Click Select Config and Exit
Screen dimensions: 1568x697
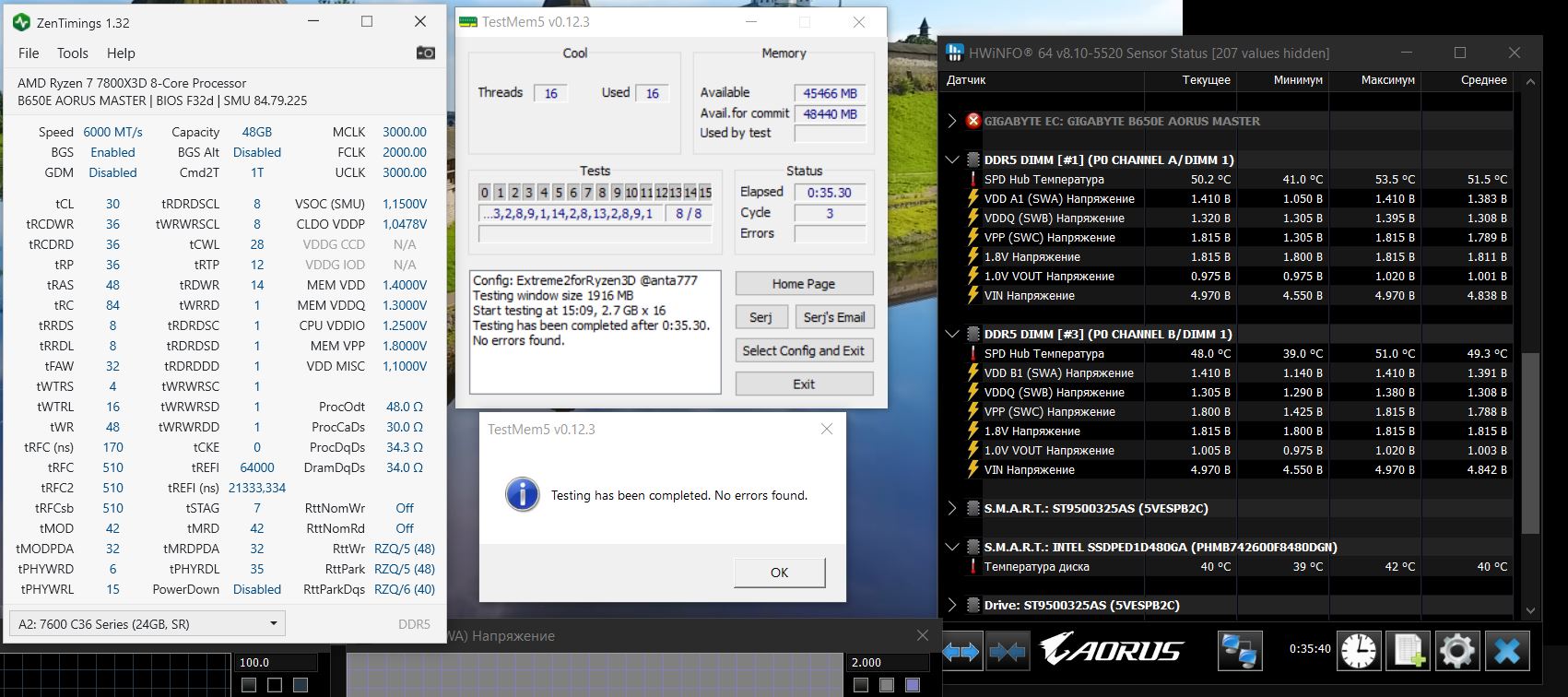(804, 350)
